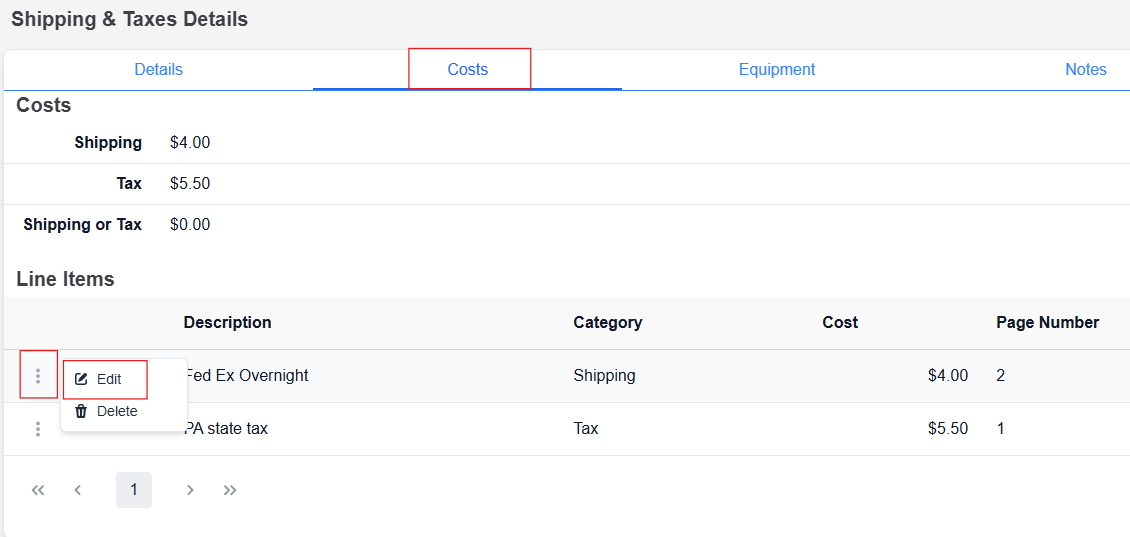This screenshot has height=537, width=1130.
Task: Click the Shipping or Tax value $0.00
Action: 190,225
